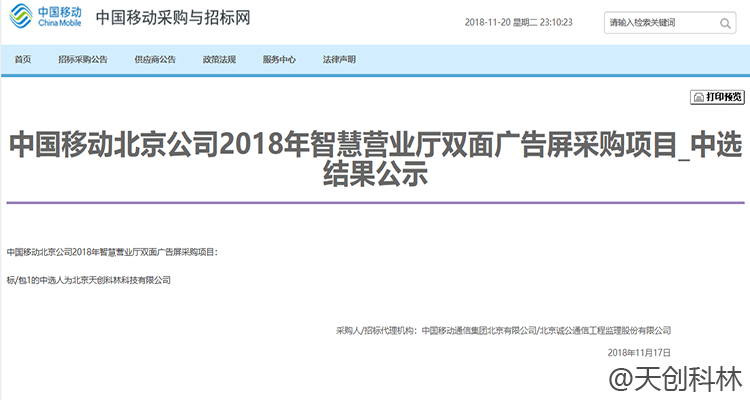Click the keyword search input field
750x400 pixels.
coord(670,22)
